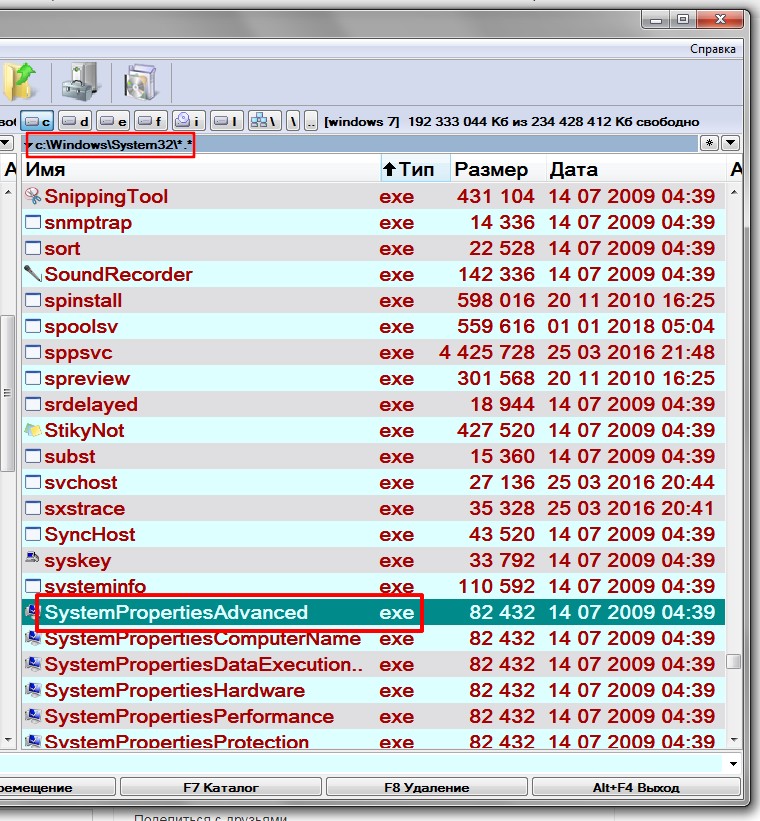This screenshot has width=760, height=821.
Task: Go to parent directory (..) button
Action: 311,121
